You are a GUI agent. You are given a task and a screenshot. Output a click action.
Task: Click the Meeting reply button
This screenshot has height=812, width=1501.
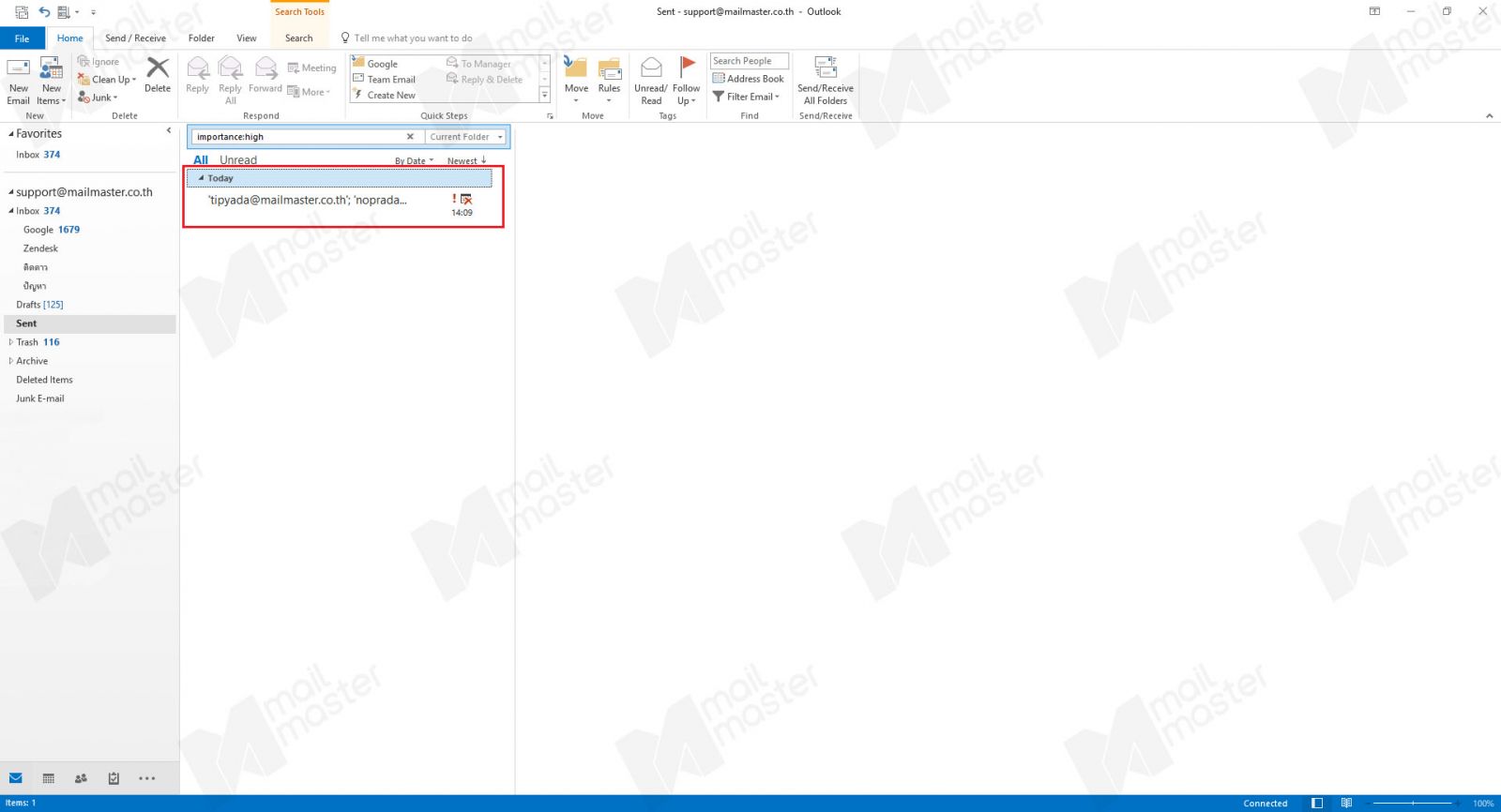click(x=311, y=68)
